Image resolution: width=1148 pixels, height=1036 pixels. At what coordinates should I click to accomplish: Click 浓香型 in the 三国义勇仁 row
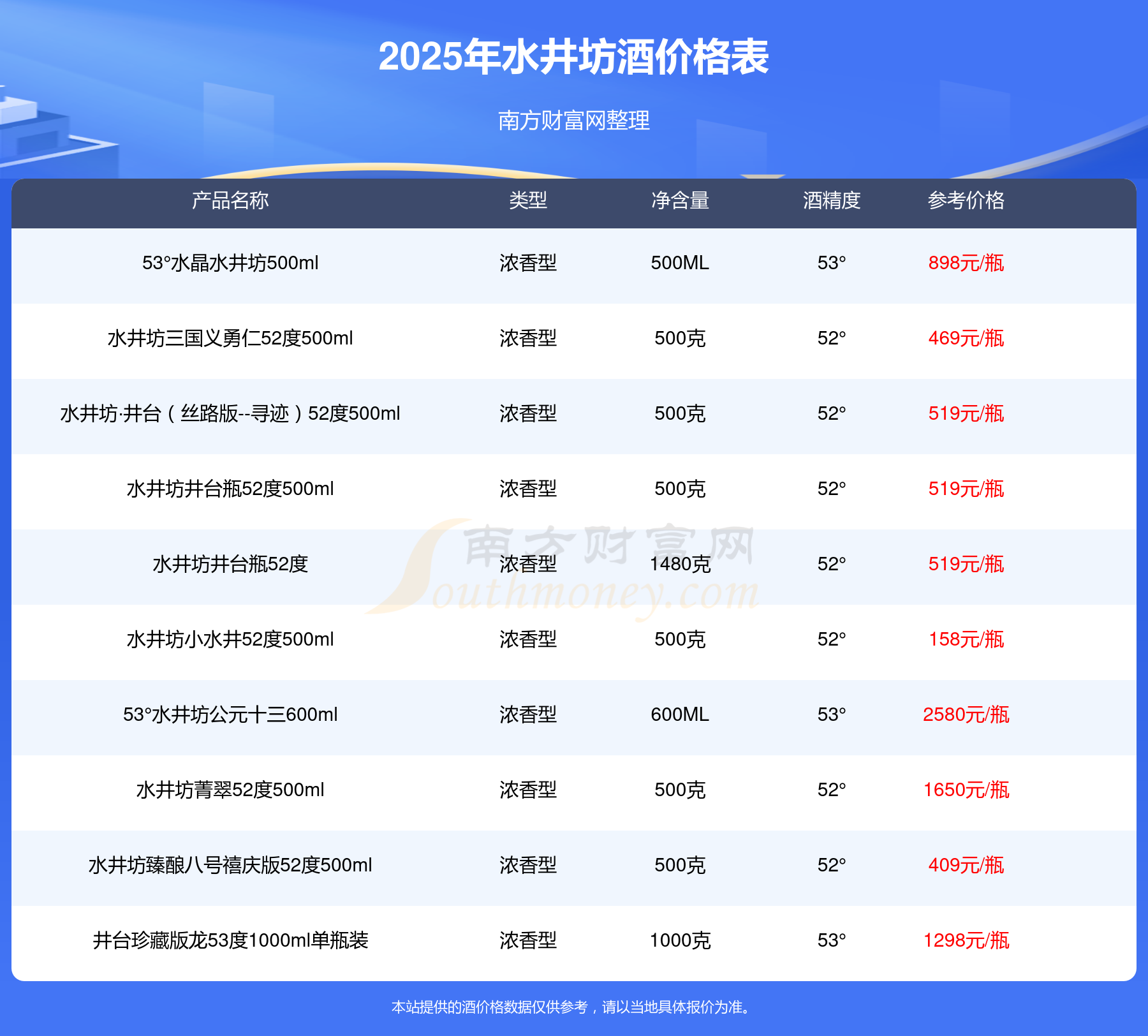[x=528, y=338]
